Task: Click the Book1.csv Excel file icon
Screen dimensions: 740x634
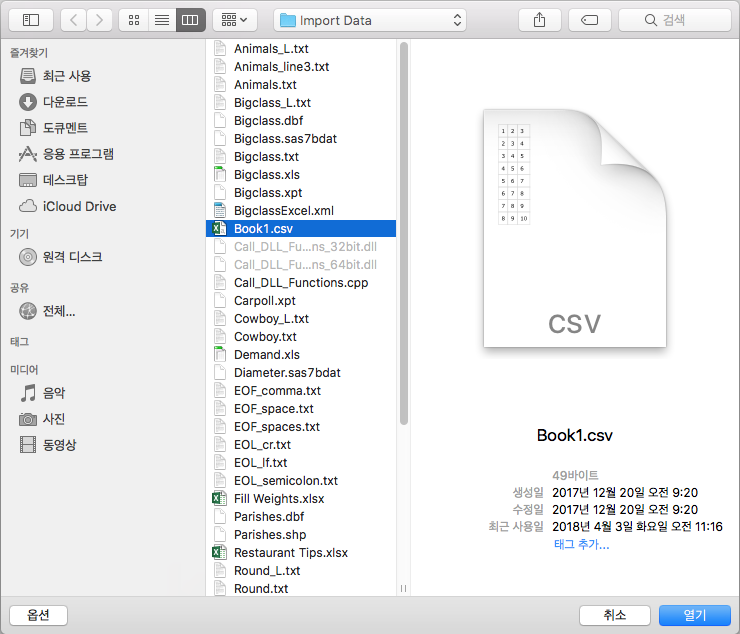Action: coord(219,228)
